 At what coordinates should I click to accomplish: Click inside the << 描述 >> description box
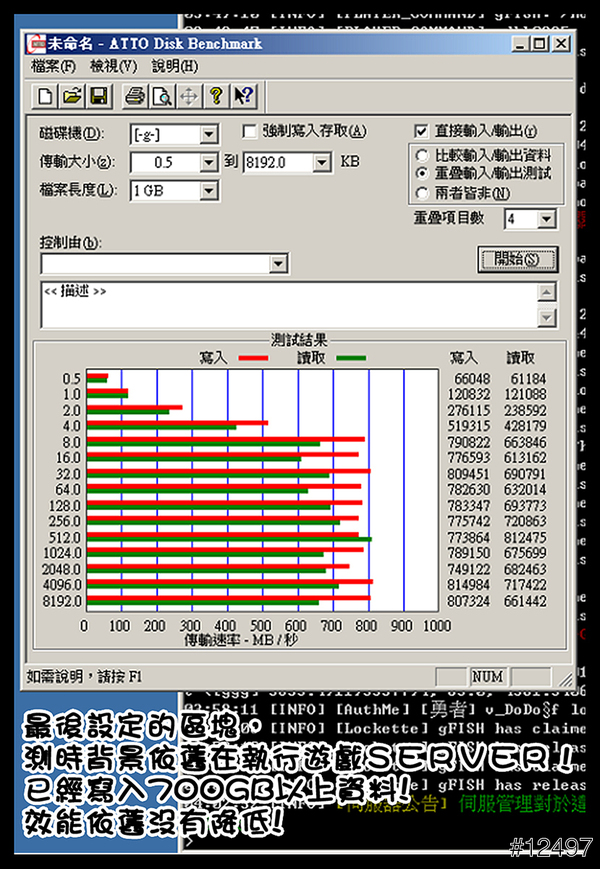[x=288, y=305]
